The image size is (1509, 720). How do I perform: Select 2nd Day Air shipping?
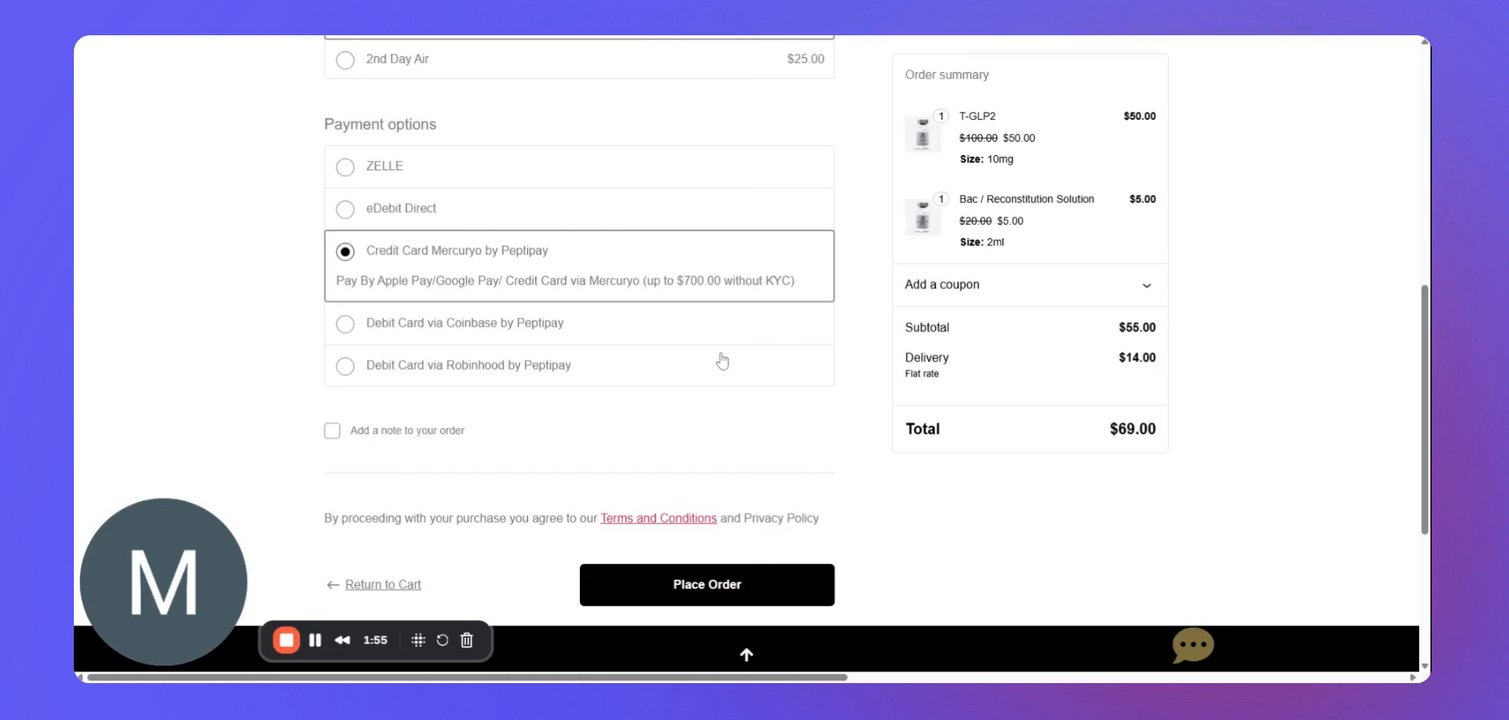tap(579, 59)
